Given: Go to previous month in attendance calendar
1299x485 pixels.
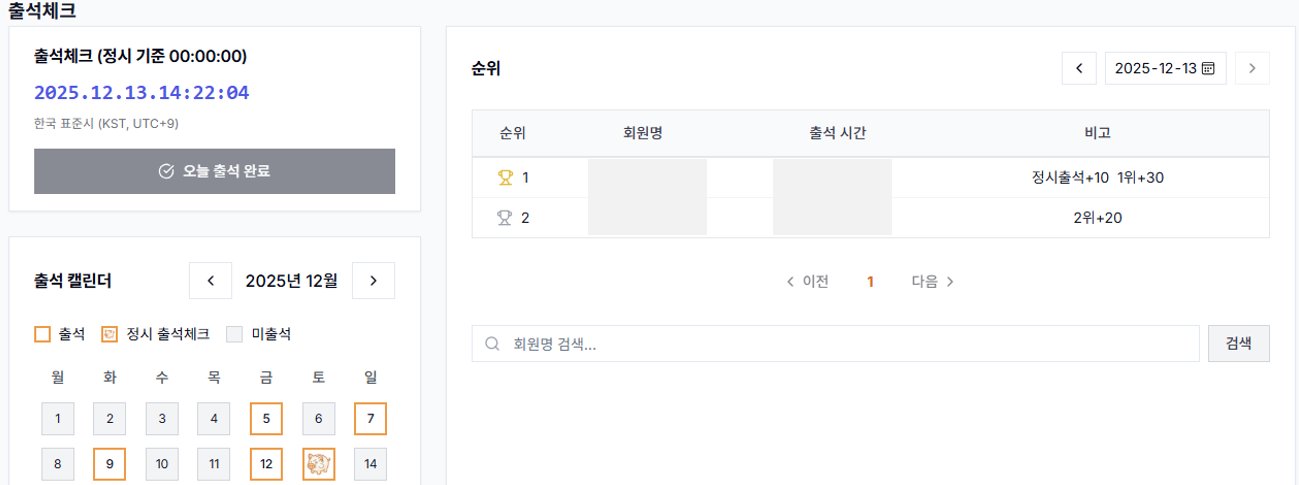Looking at the screenshot, I should 211,281.
